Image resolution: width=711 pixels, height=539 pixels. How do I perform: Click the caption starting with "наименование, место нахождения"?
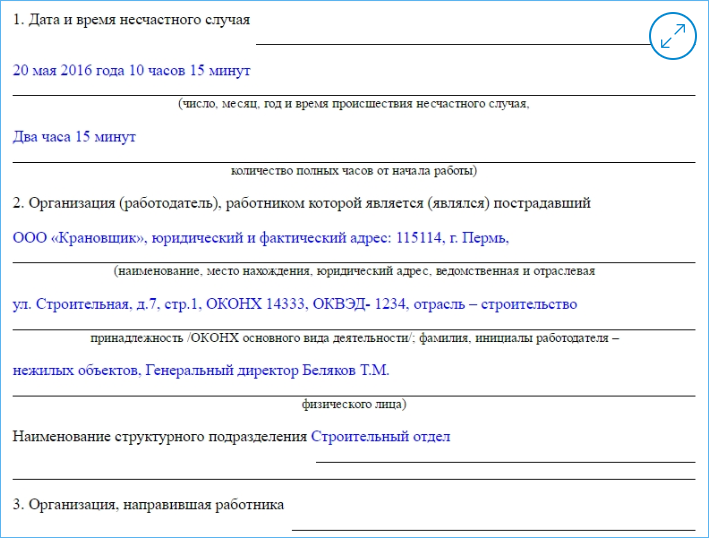[x=354, y=270]
